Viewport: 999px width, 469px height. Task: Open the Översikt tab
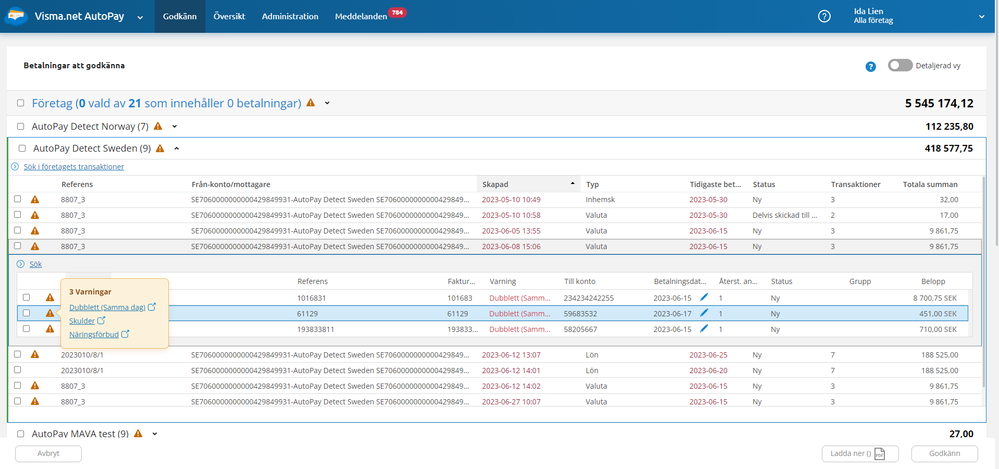(229, 16)
